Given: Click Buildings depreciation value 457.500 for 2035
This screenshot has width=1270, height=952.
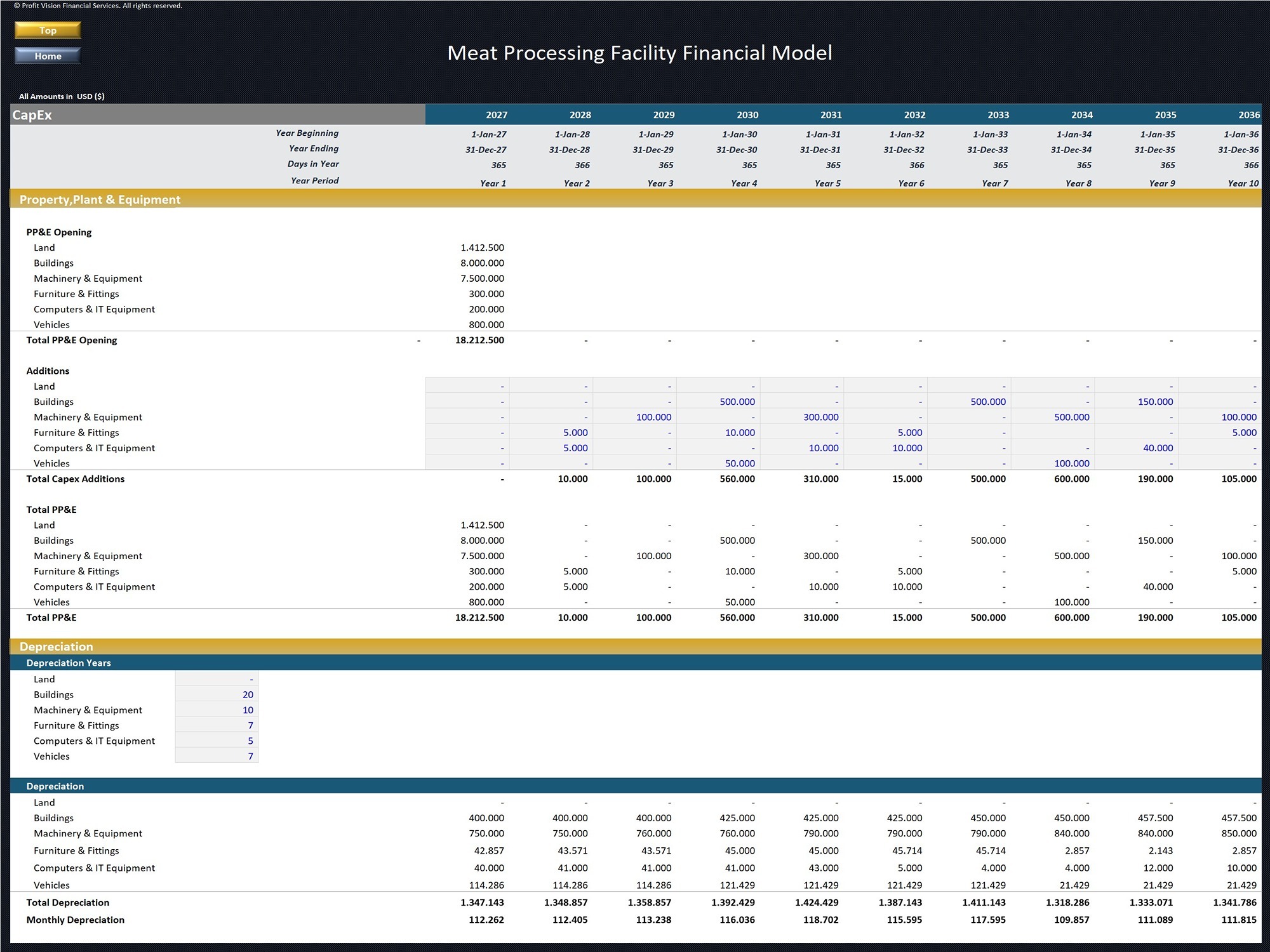Looking at the screenshot, I should (x=1155, y=818).
